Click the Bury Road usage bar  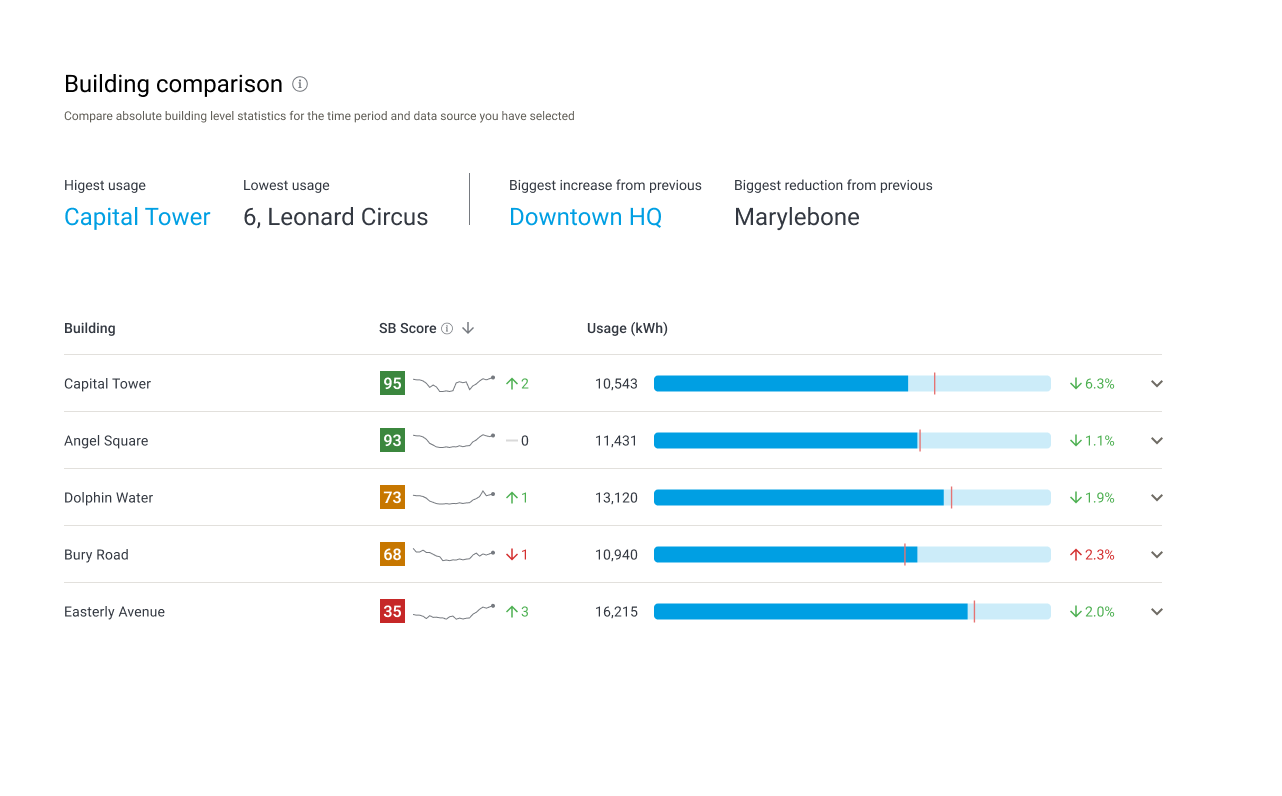point(852,554)
